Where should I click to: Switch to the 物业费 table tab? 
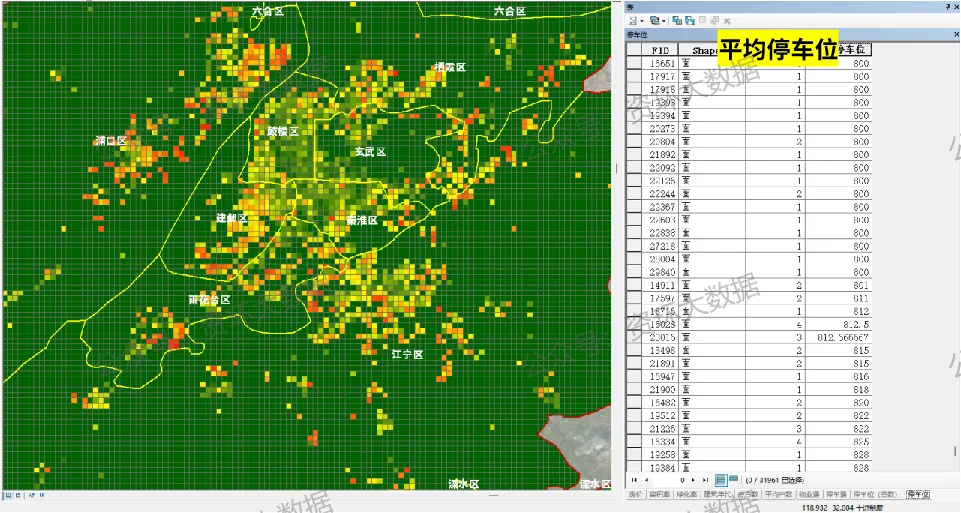pyautogui.click(x=809, y=494)
